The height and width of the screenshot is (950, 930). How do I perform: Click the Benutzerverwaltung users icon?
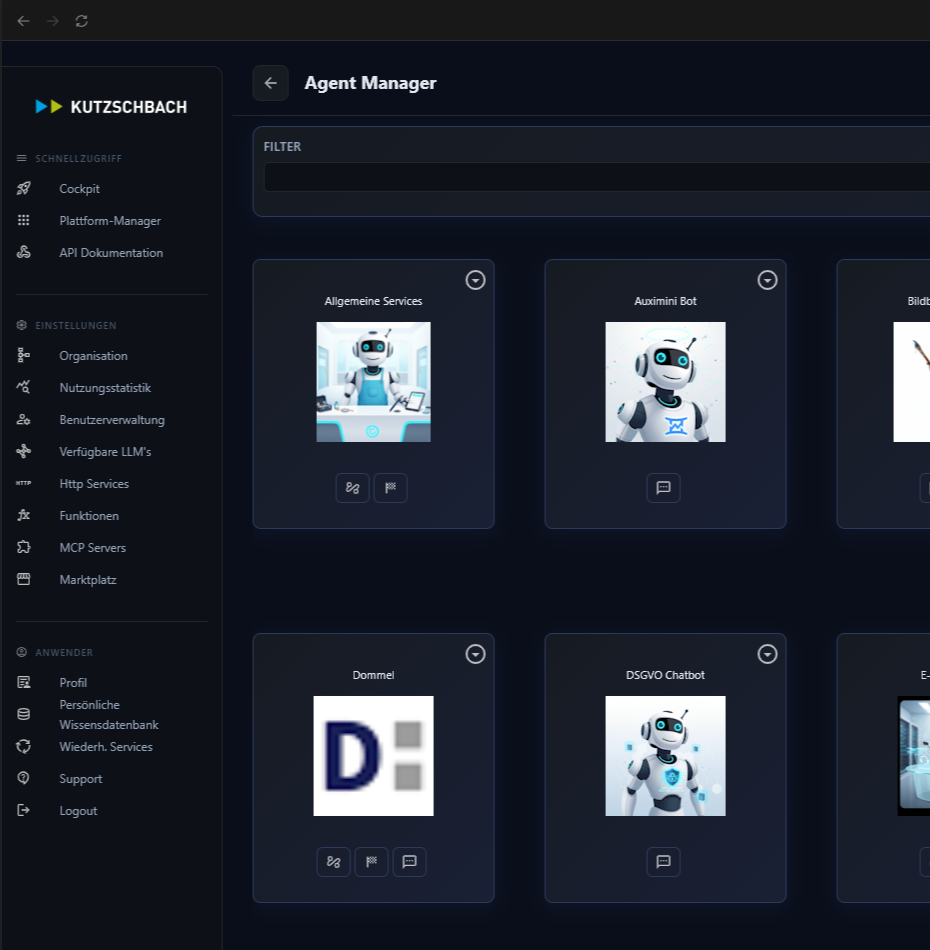(x=24, y=420)
